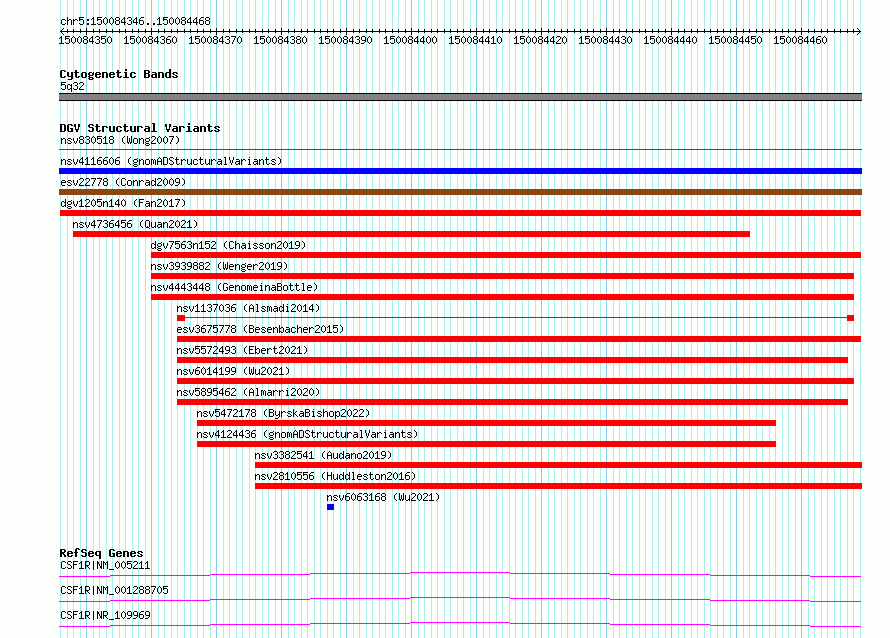Click ruler position 150084360
The width and height of the screenshot is (890, 638).
(x=150, y=40)
